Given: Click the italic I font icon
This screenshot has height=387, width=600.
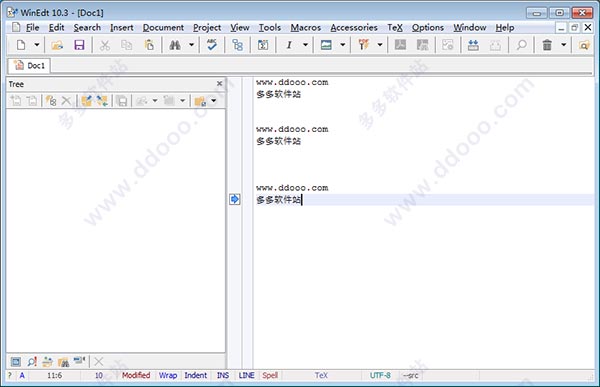Looking at the screenshot, I should [289, 45].
